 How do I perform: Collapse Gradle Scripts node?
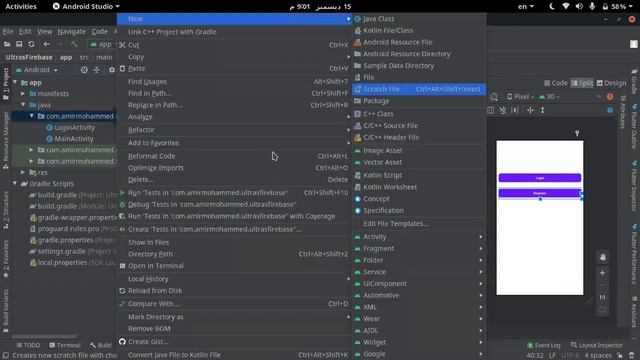[x=15, y=184]
